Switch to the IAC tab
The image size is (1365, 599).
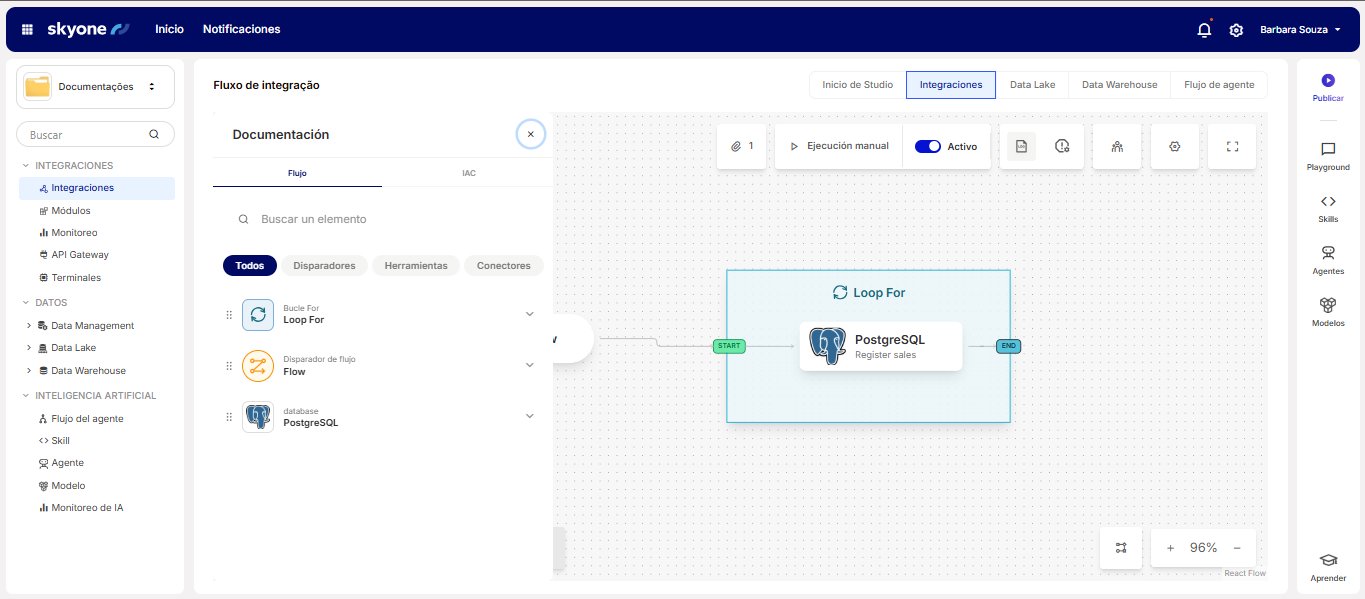pyautogui.click(x=468, y=173)
